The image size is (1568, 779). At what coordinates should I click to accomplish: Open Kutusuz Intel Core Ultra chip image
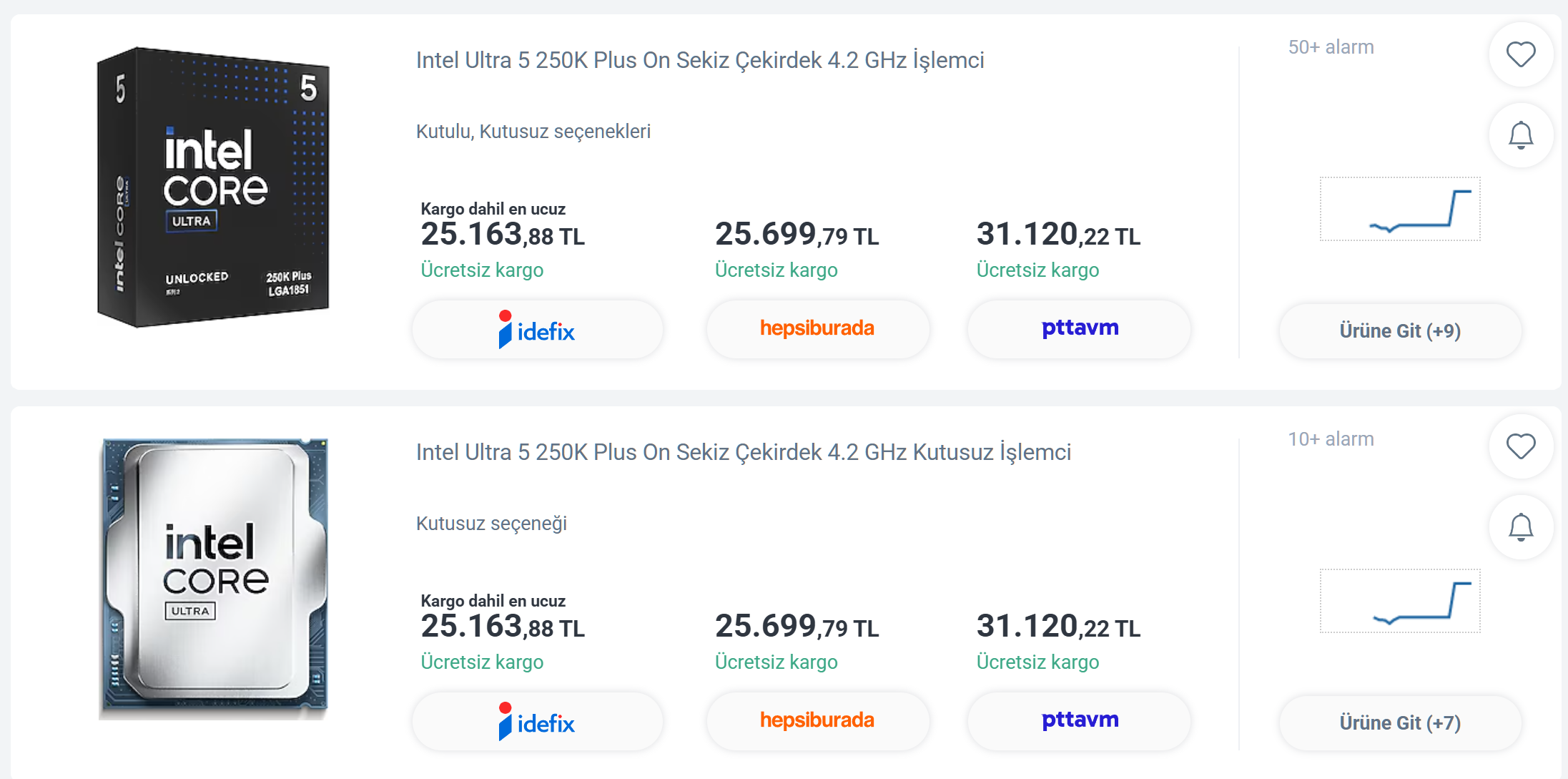pyautogui.click(x=213, y=579)
